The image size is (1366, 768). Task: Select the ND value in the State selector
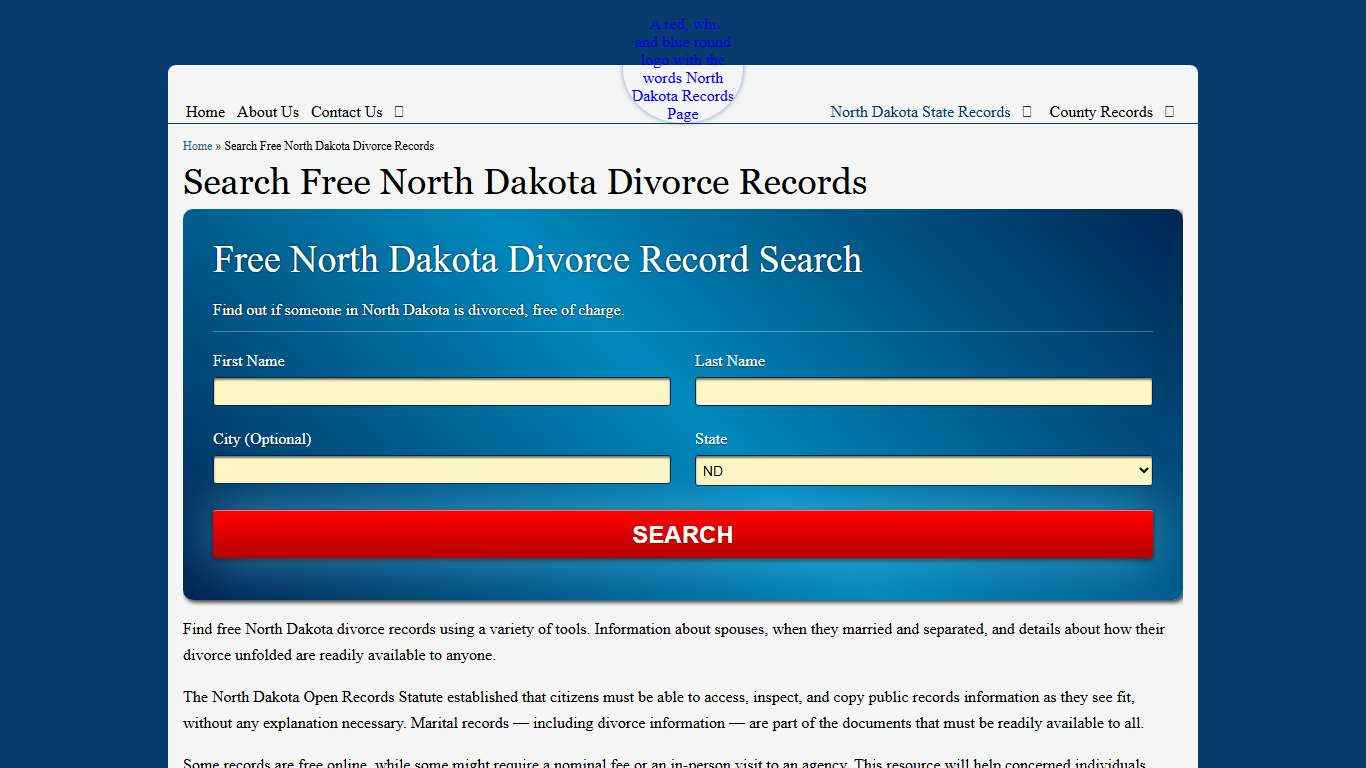(x=922, y=470)
